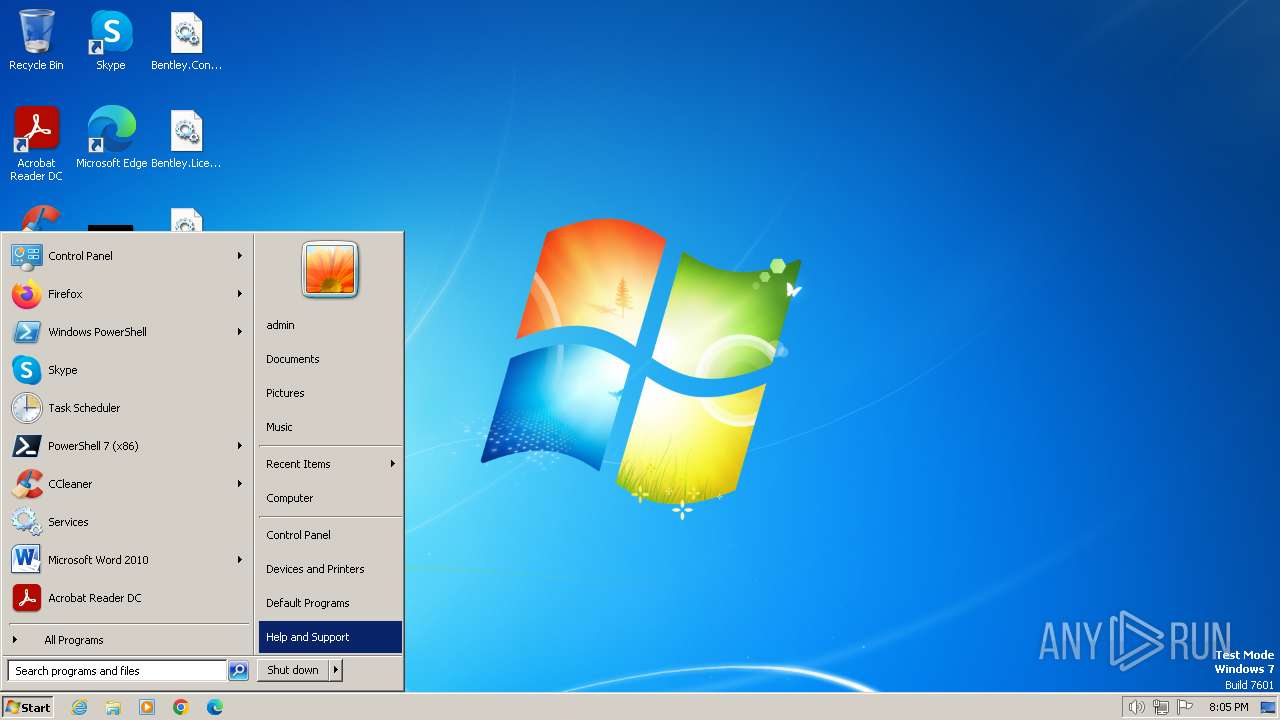The width and height of the screenshot is (1280, 720).
Task: Launch Skype from Start menu list
Action: [128, 370]
